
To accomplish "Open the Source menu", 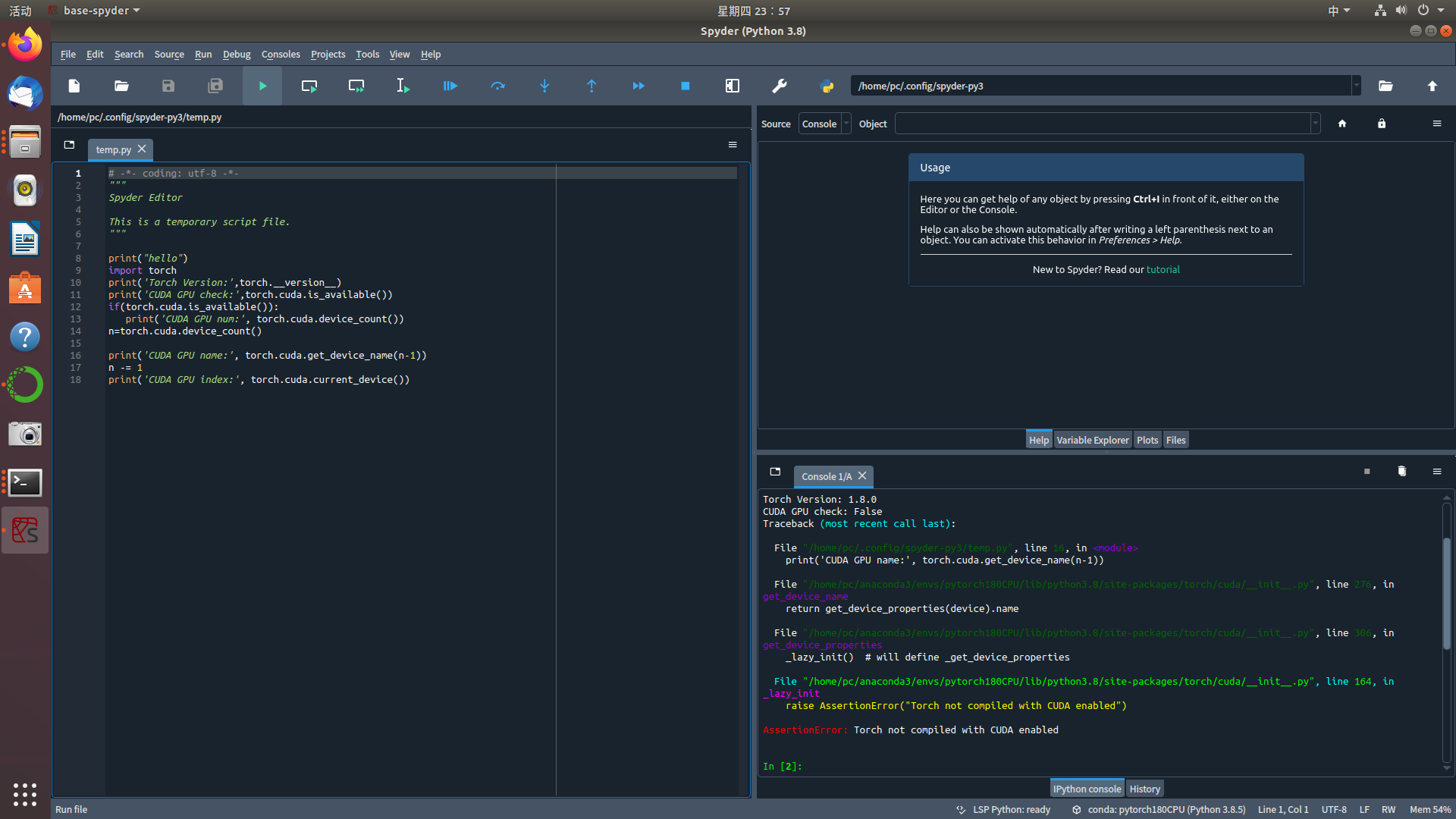I will coord(169,54).
